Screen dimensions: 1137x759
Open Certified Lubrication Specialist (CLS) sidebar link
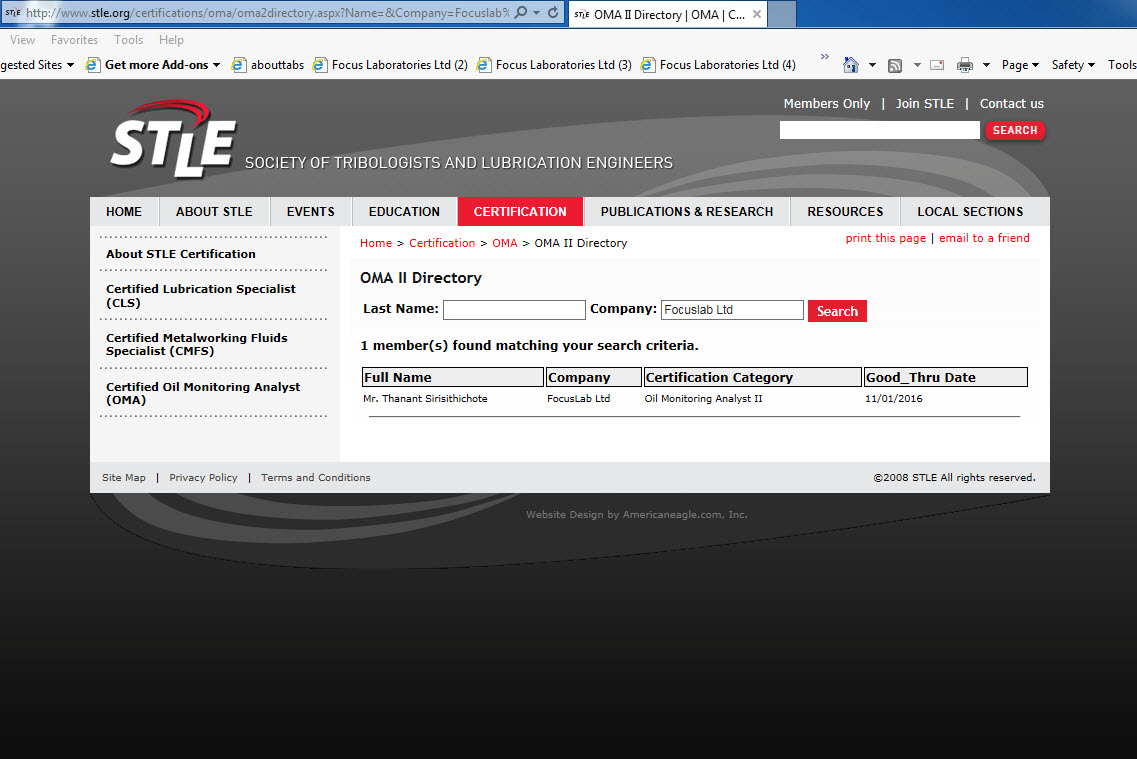[x=201, y=296]
